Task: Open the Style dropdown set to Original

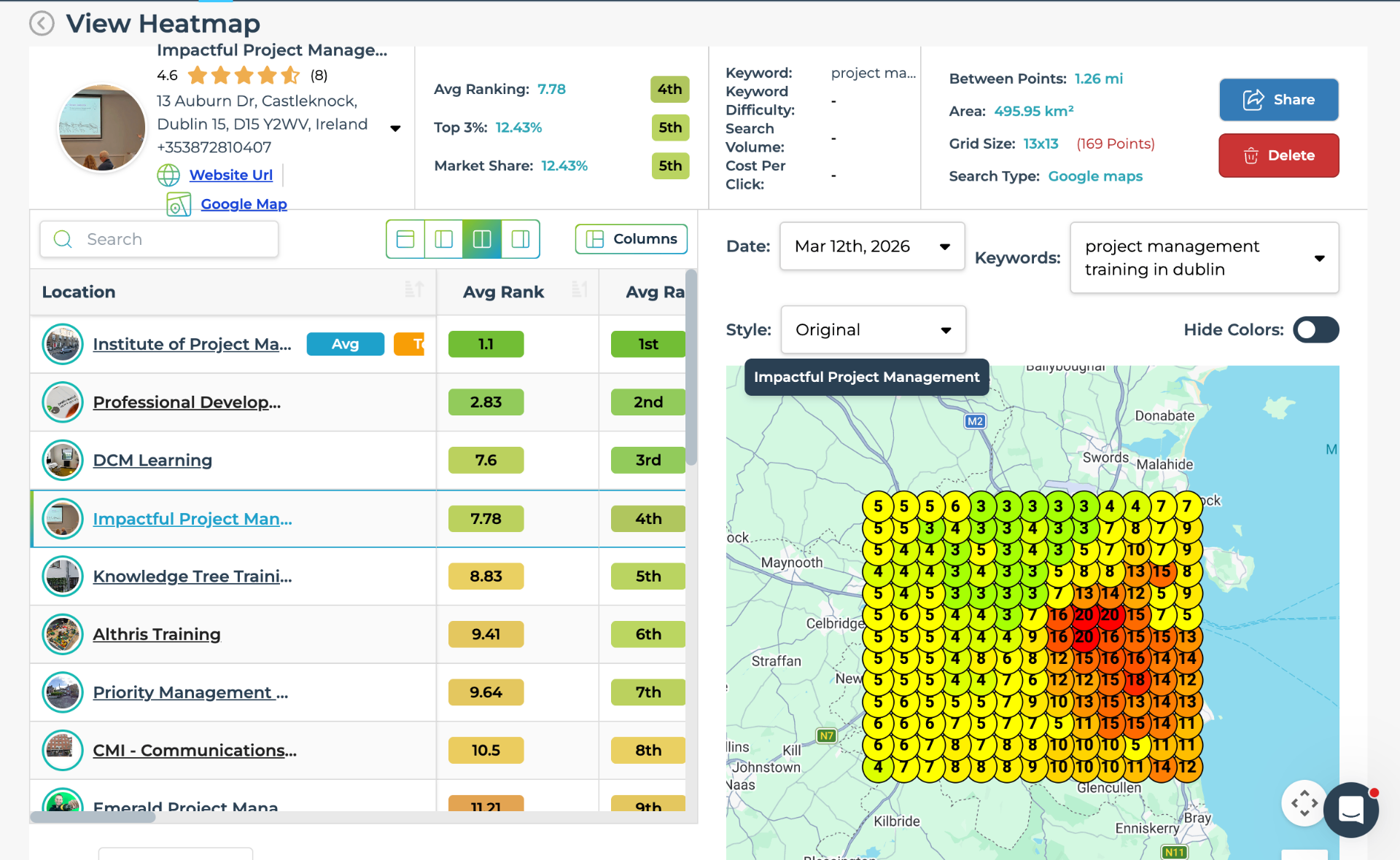Action: coord(873,330)
